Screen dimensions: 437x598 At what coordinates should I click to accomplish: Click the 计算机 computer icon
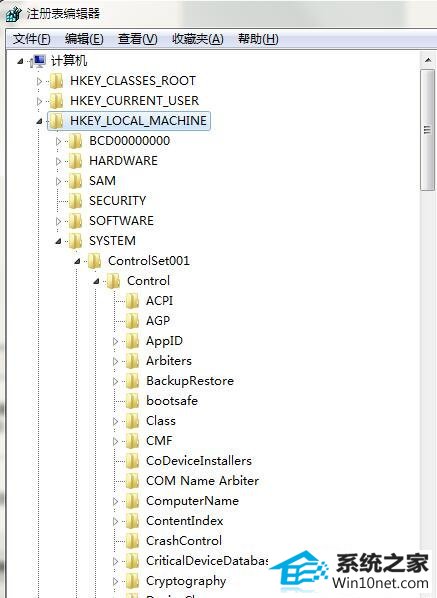(x=39, y=61)
